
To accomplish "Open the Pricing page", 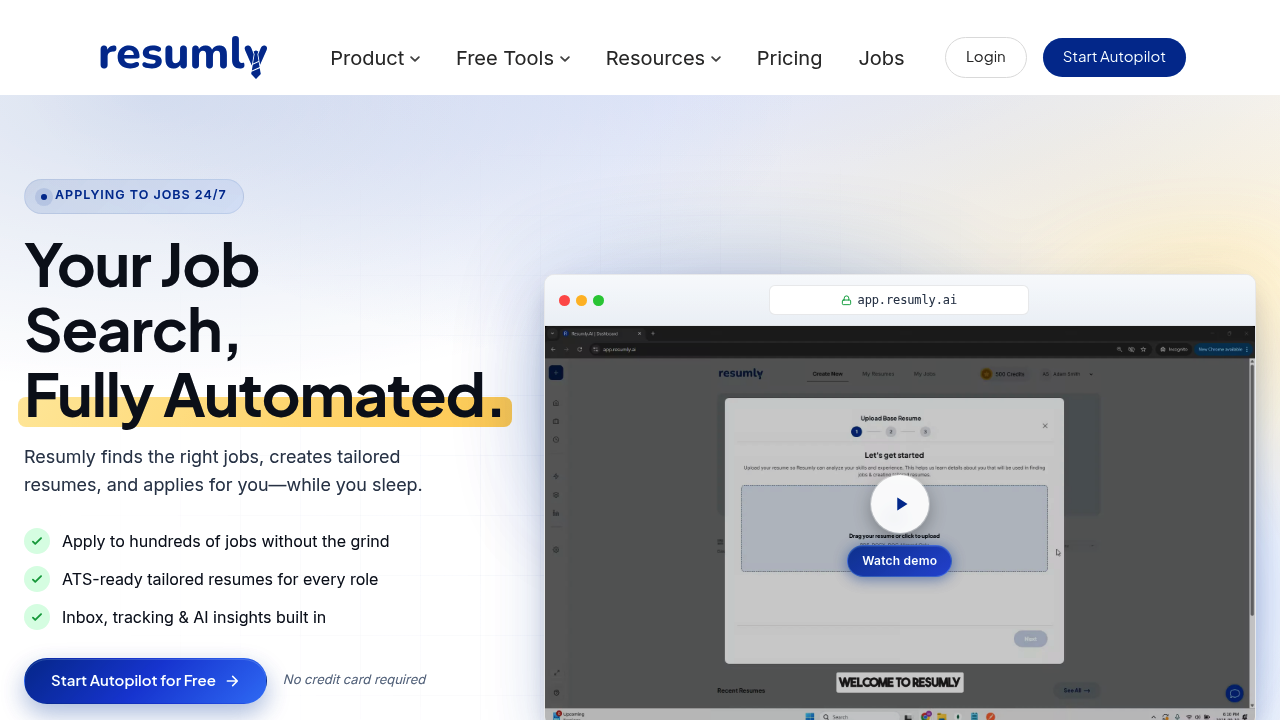I will point(789,58).
